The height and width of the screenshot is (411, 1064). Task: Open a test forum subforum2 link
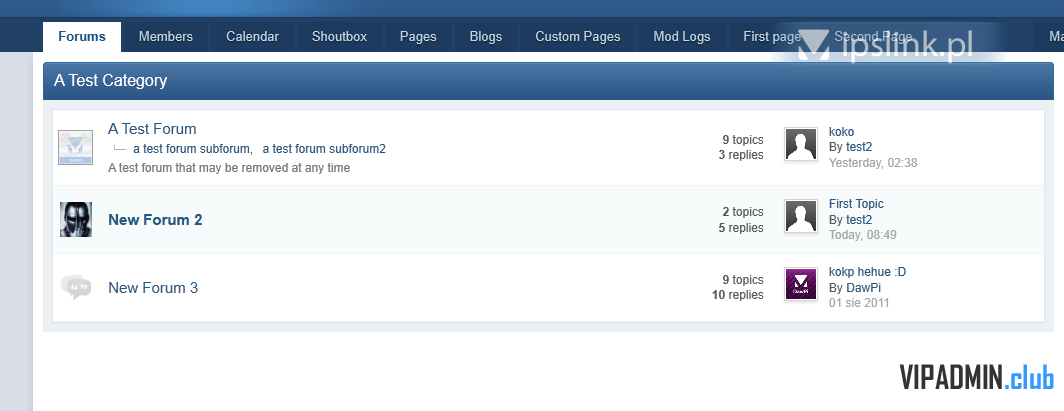(324, 149)
